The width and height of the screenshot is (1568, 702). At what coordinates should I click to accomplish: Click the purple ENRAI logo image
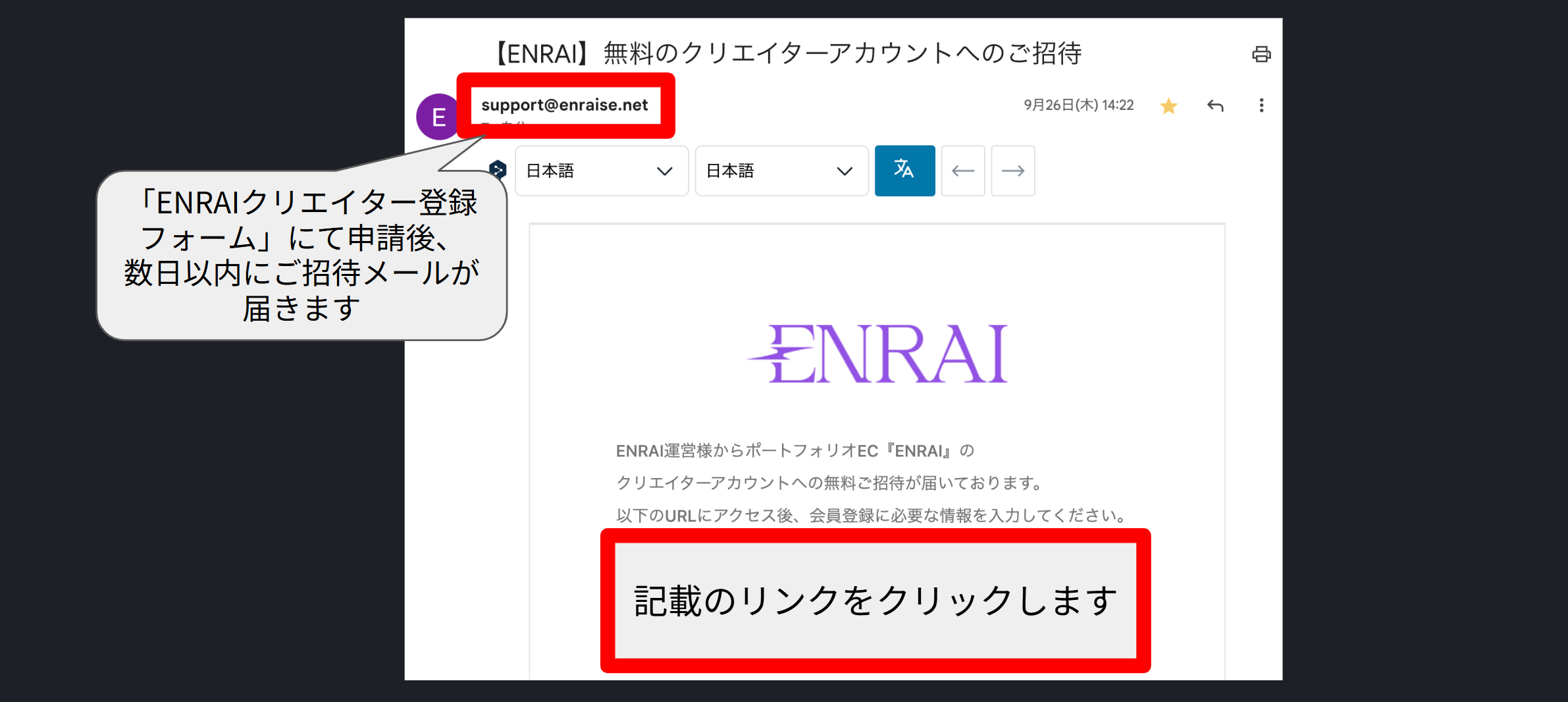tap(877, 354)
